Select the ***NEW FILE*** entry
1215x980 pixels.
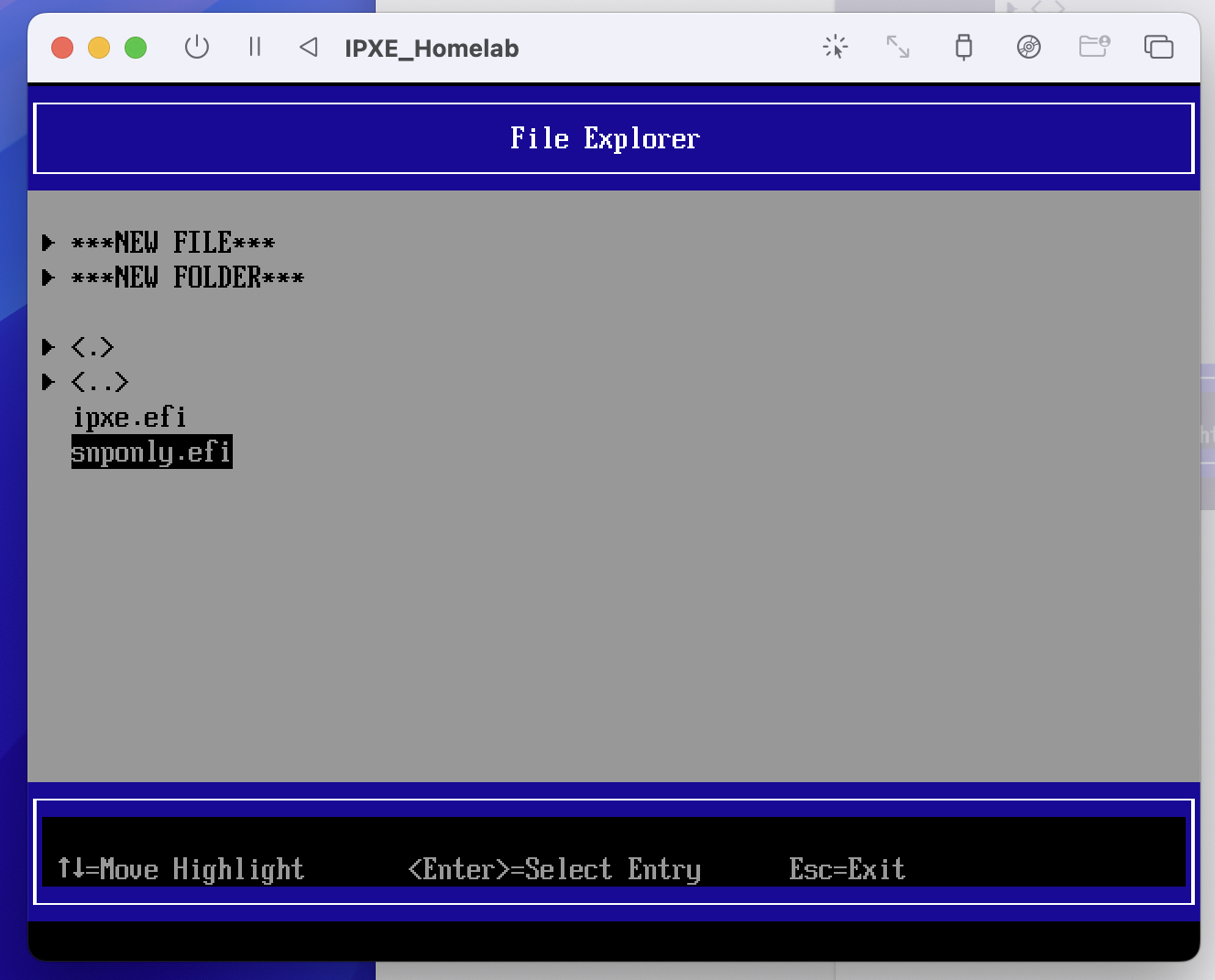173,243
